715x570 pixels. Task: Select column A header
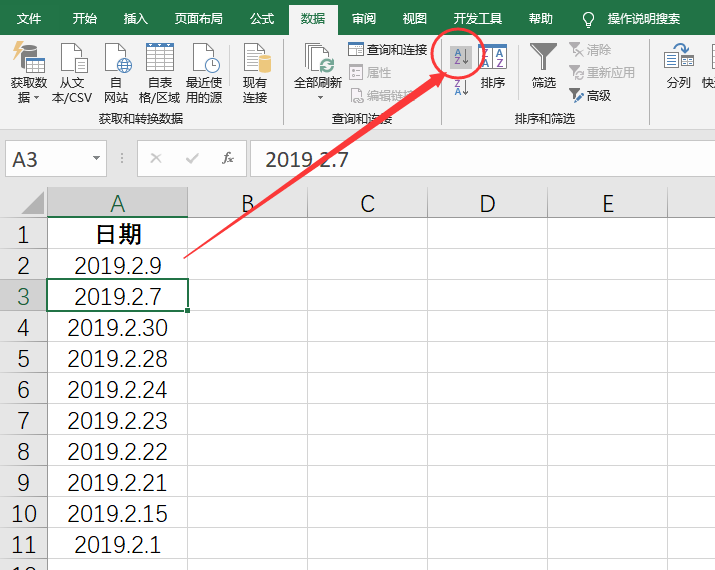(118, 202)
